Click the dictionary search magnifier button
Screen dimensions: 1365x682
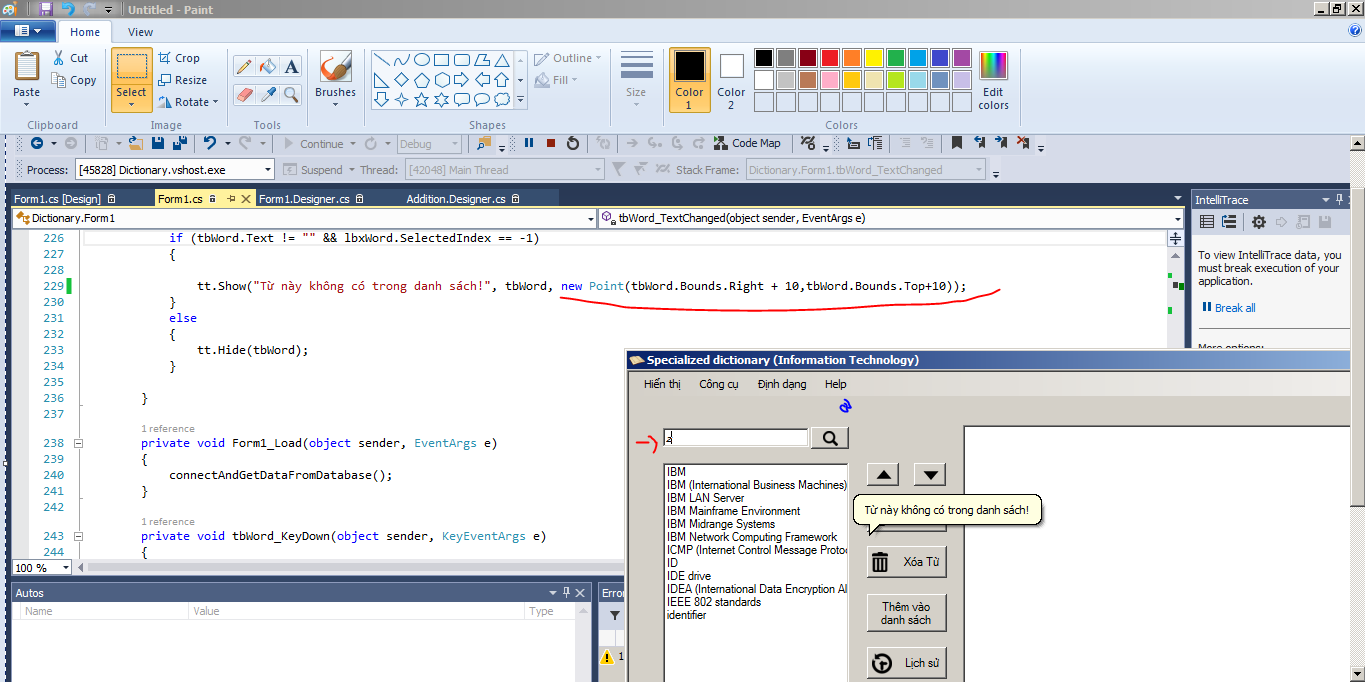tap(829, 438)
